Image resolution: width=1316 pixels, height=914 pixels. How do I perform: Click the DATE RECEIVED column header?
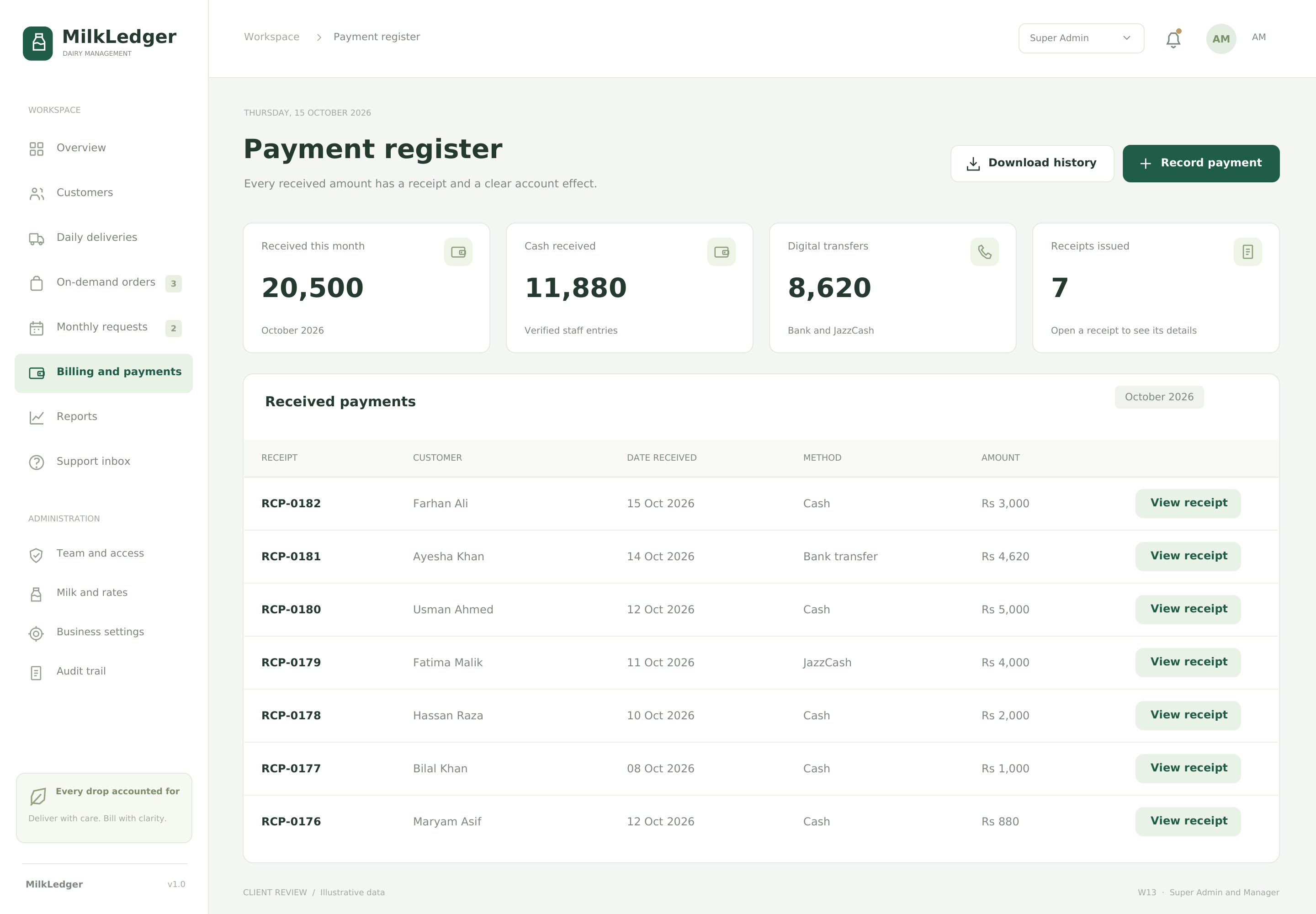[x=662, y=457]
